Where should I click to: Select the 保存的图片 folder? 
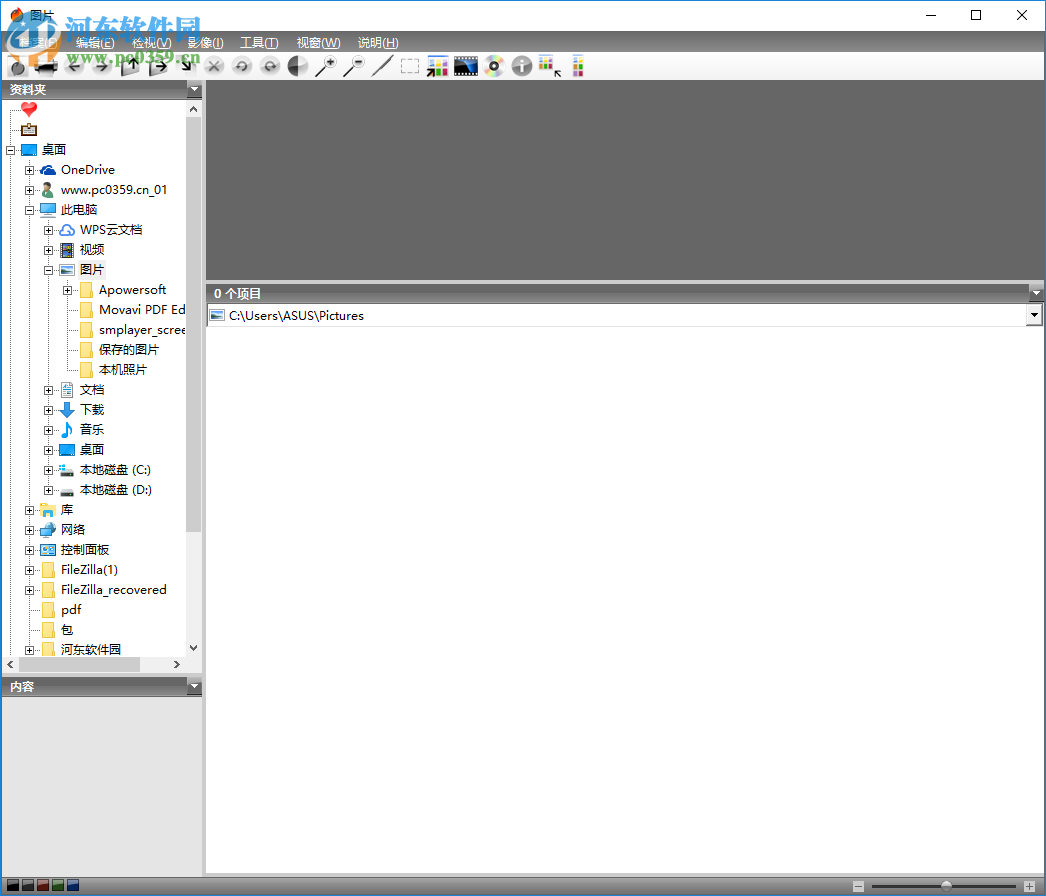coord(128,350)
